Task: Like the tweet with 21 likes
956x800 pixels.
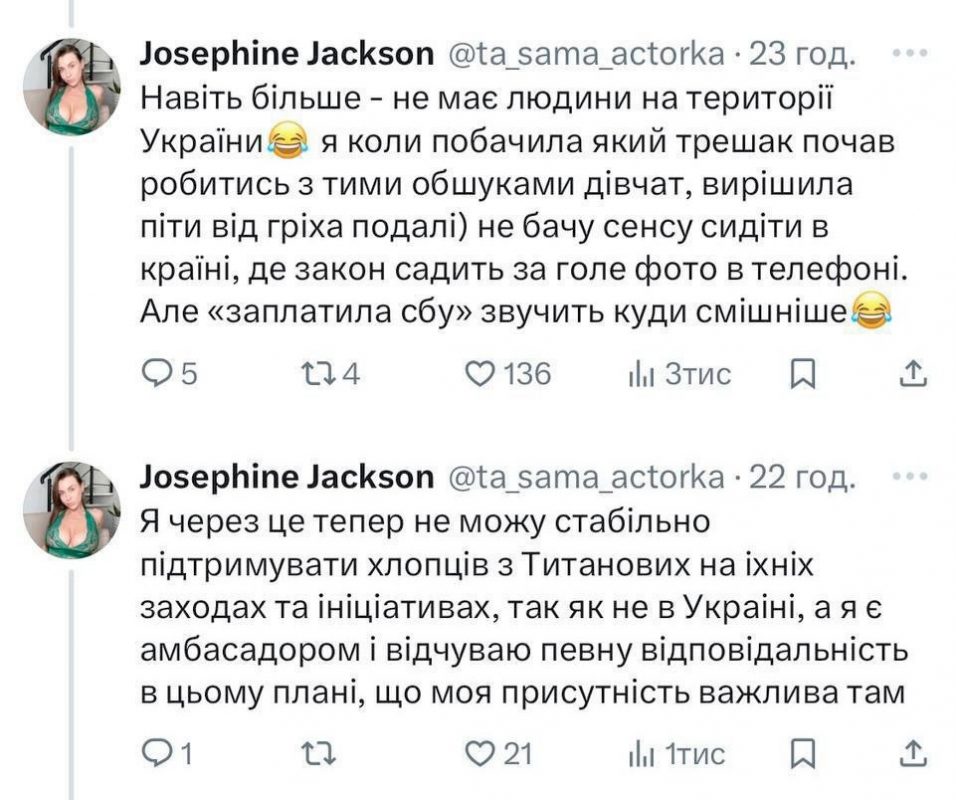Action: click(x=483, y=752)
